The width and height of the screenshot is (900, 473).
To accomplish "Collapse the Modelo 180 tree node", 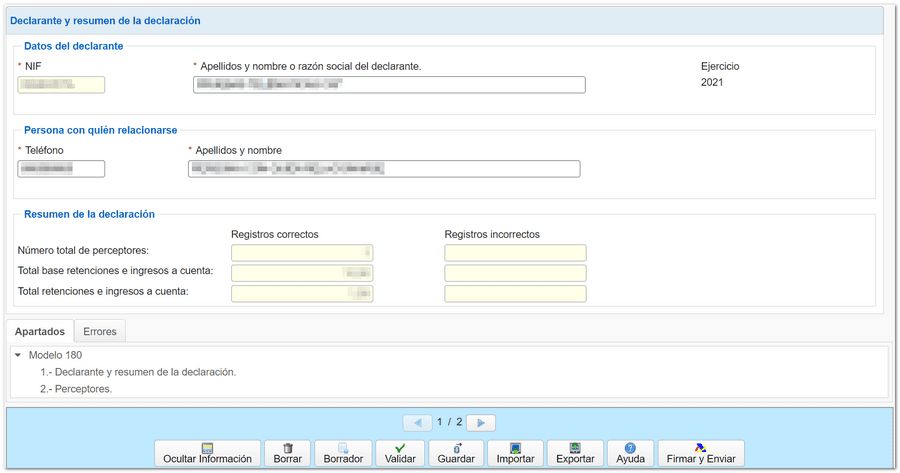I will (x=18, y=355).
